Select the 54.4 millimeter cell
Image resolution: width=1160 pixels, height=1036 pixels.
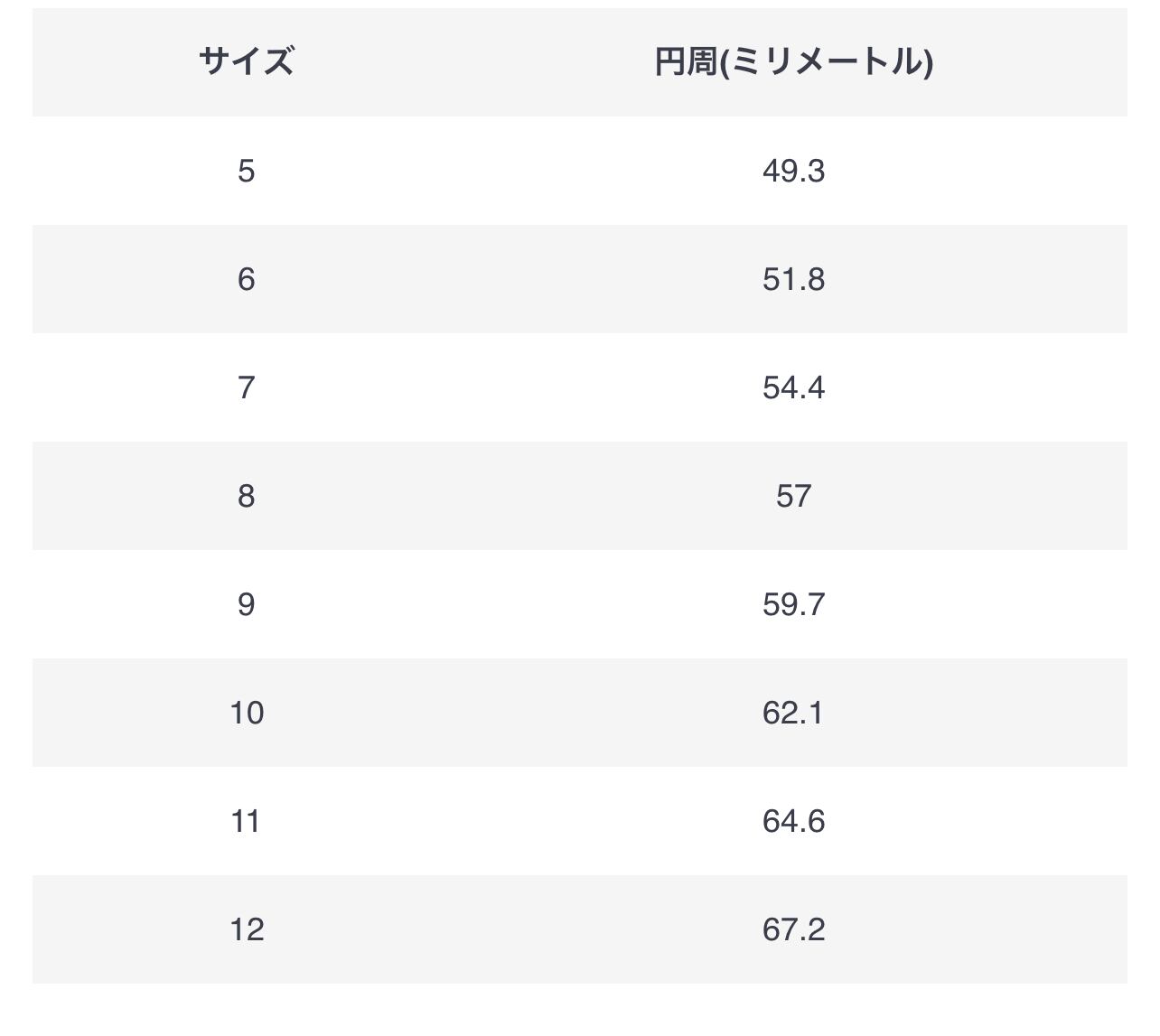tap(793, 387)
